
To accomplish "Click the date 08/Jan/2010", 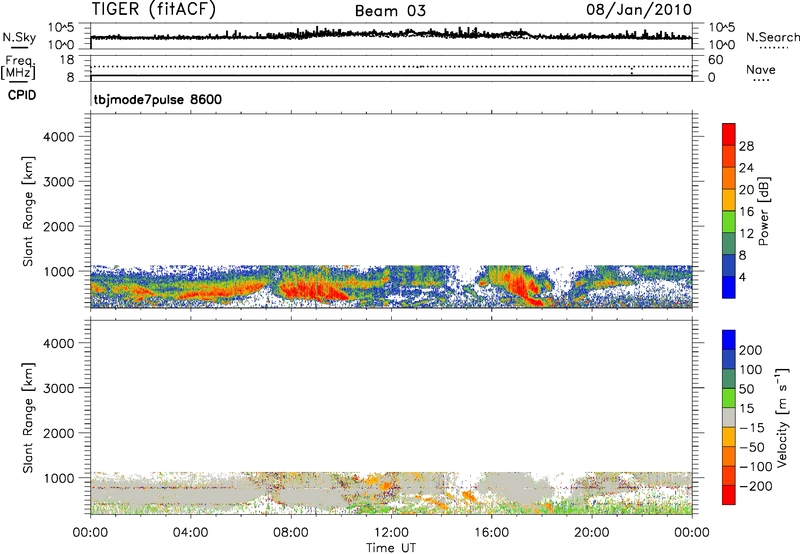I will (639, 9).
